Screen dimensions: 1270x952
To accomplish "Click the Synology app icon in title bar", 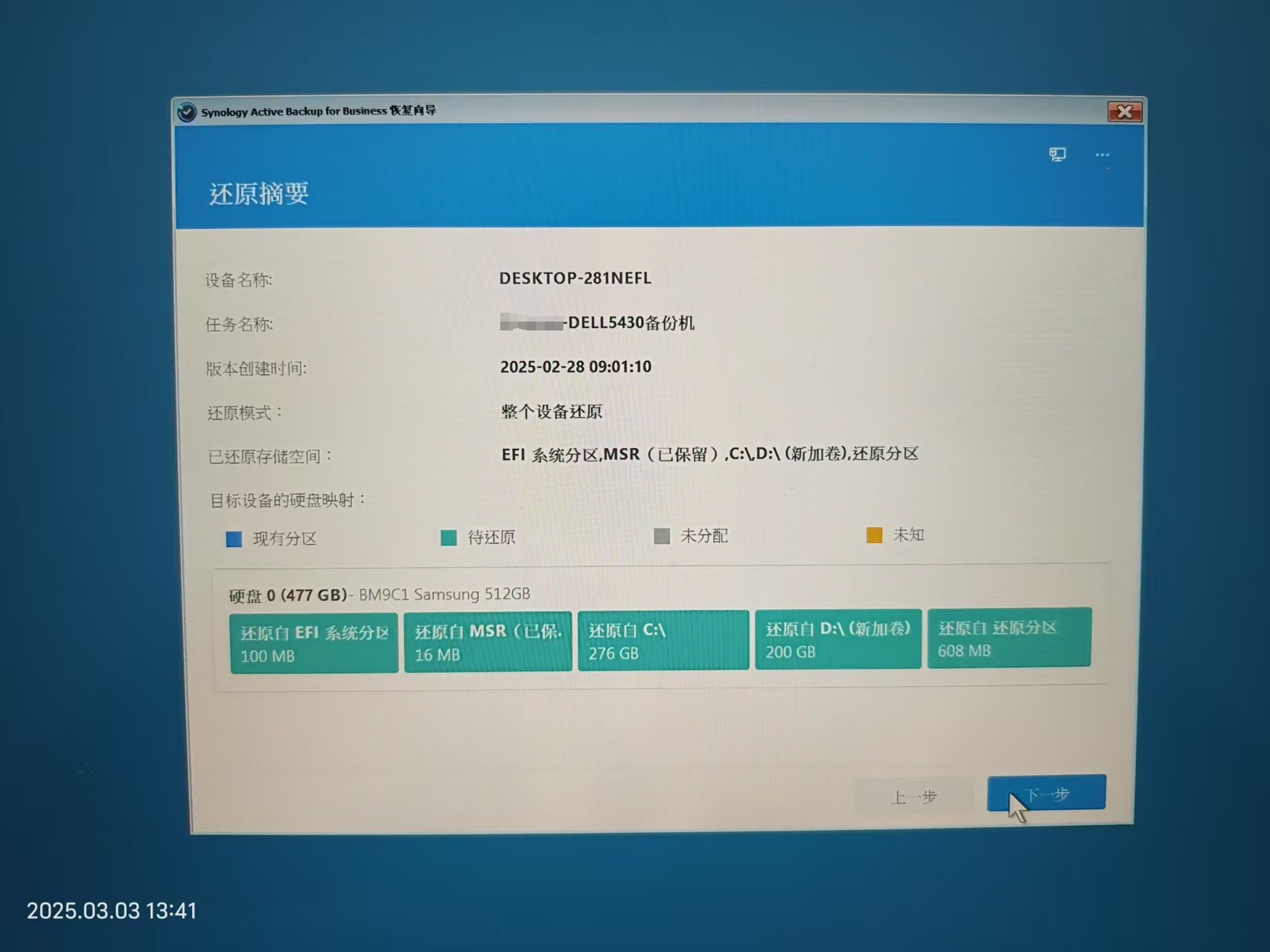I will [187, 112].
